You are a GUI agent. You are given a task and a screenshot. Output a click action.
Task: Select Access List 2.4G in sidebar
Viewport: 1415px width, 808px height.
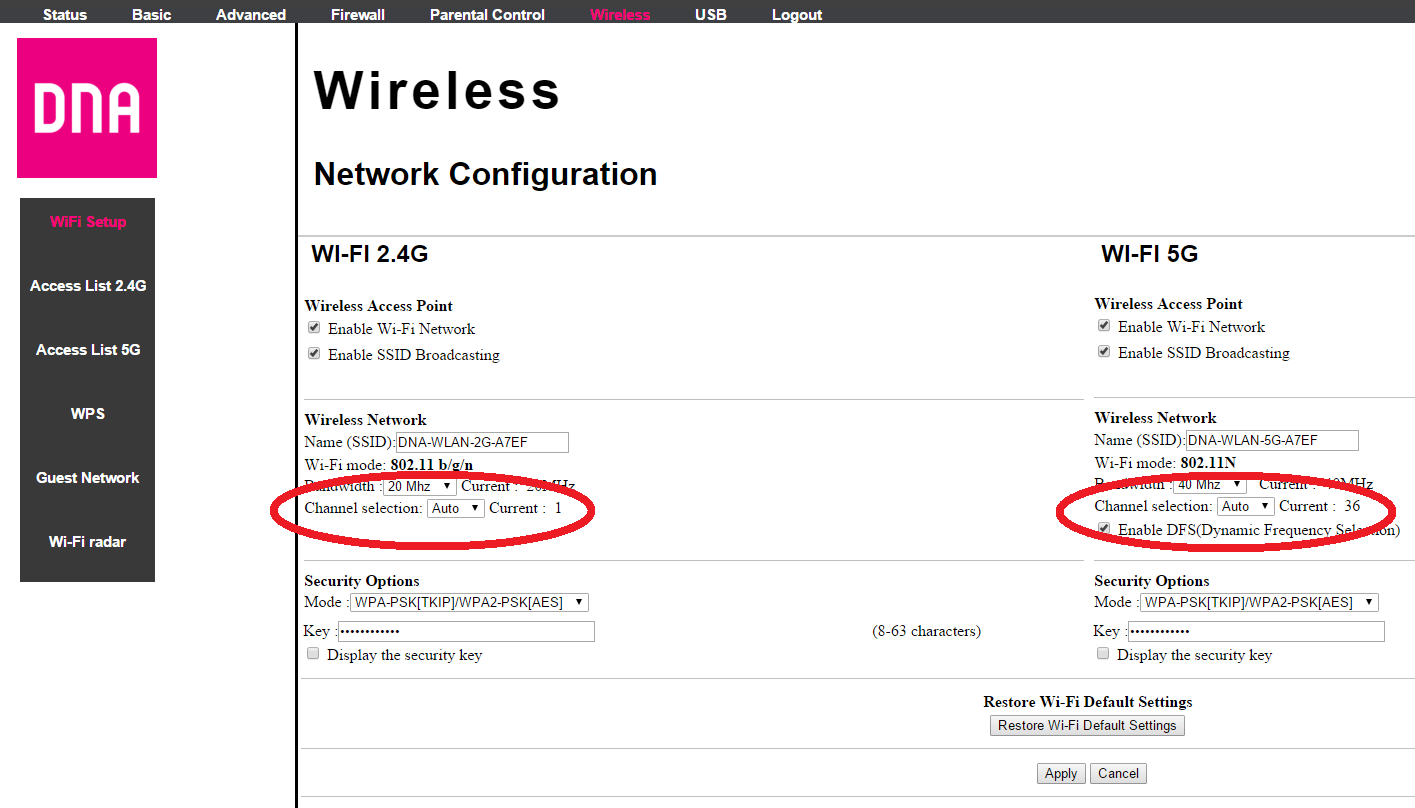pos(88,286)
